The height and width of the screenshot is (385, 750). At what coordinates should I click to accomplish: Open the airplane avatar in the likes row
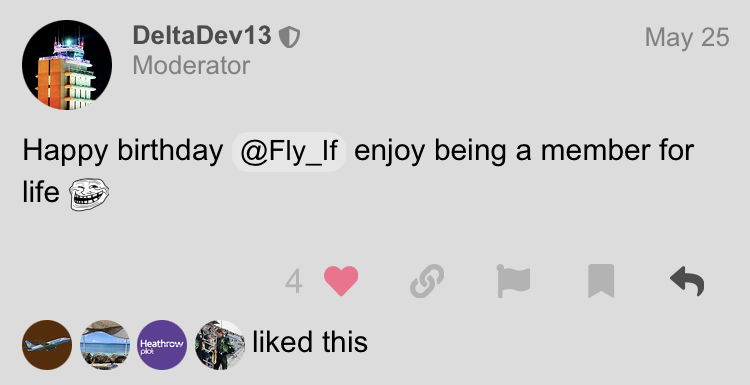coord(47,345)
